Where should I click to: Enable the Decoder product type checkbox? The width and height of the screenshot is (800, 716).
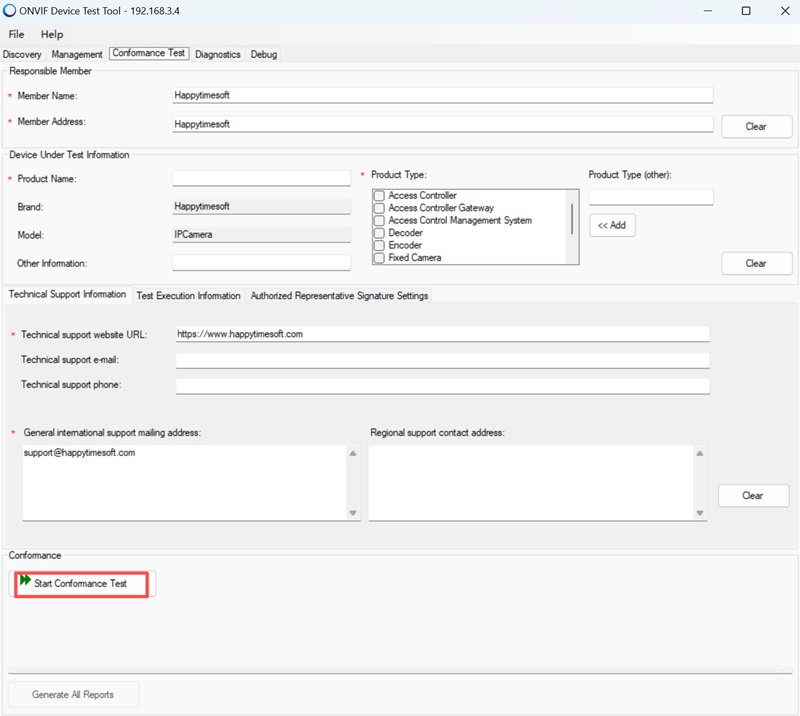(x=379, y=233)
